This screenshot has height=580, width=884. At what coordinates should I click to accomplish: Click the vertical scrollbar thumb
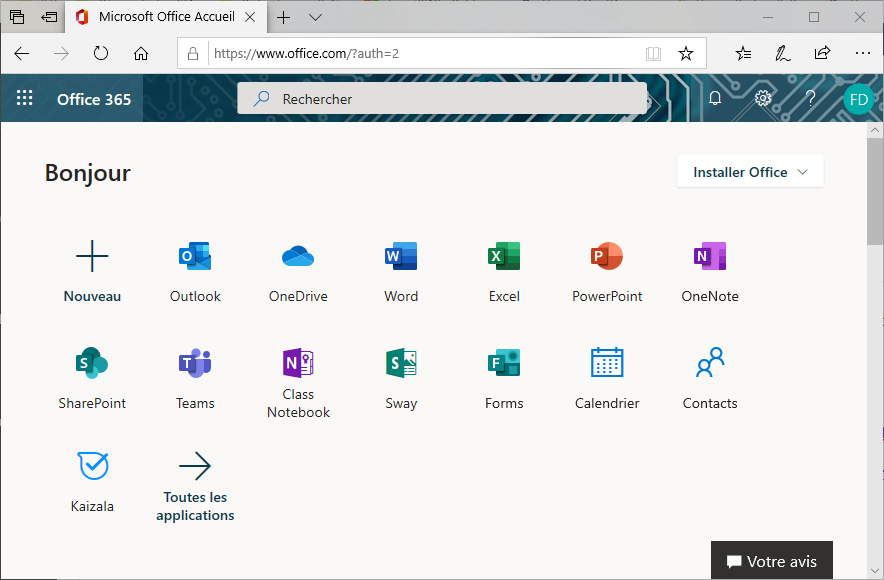click(x=874, y=191)
